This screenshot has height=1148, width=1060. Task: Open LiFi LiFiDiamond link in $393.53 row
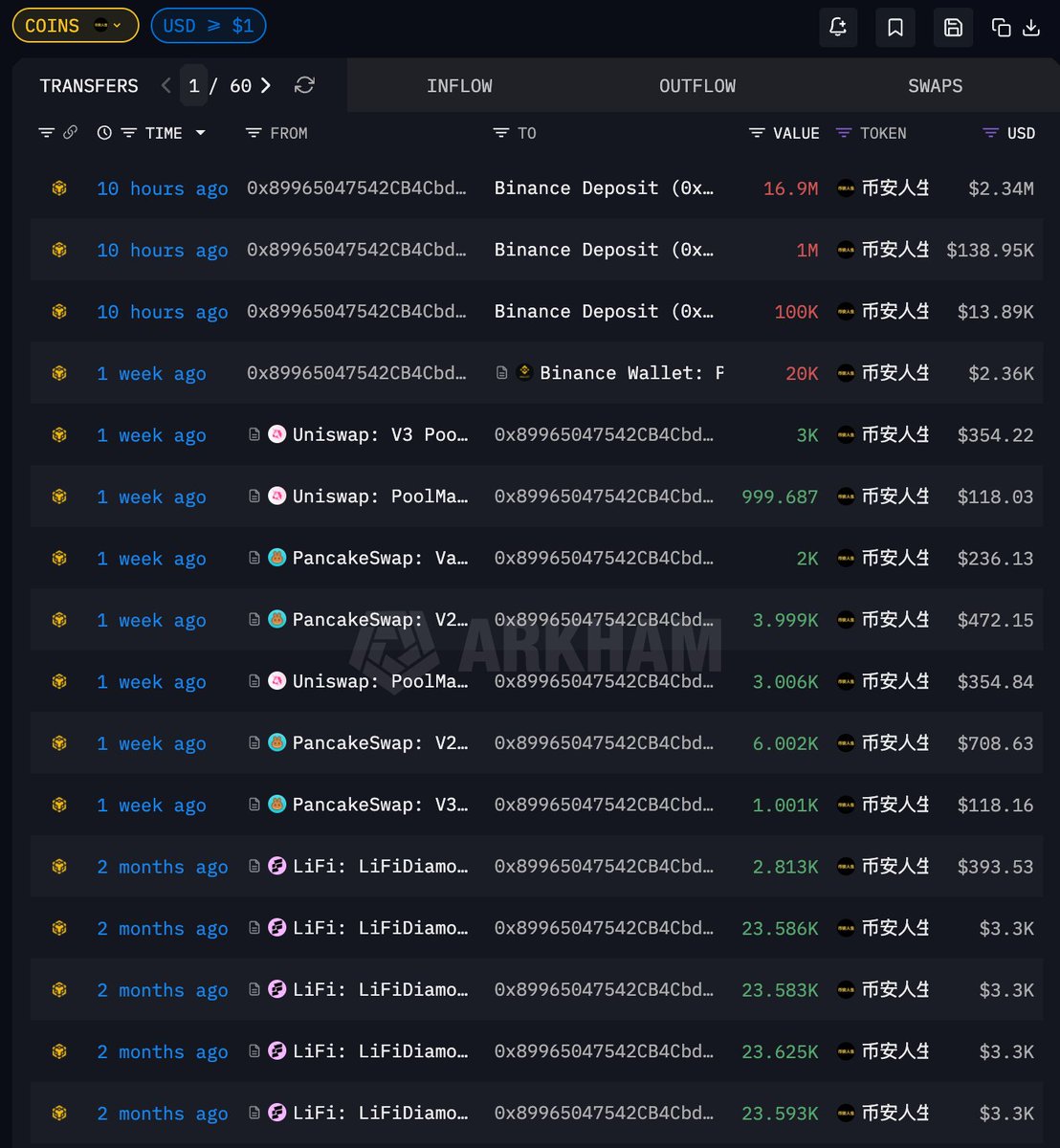click(x=380, y=866)
